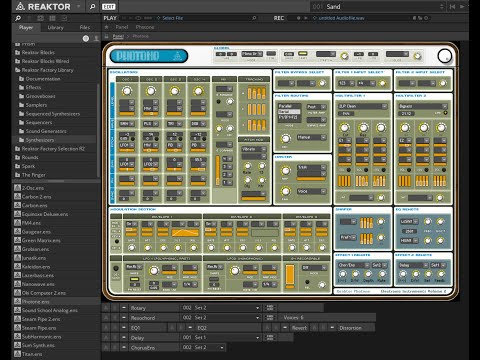
Task: Click the large round knob top right
Action: pos(444,56)
